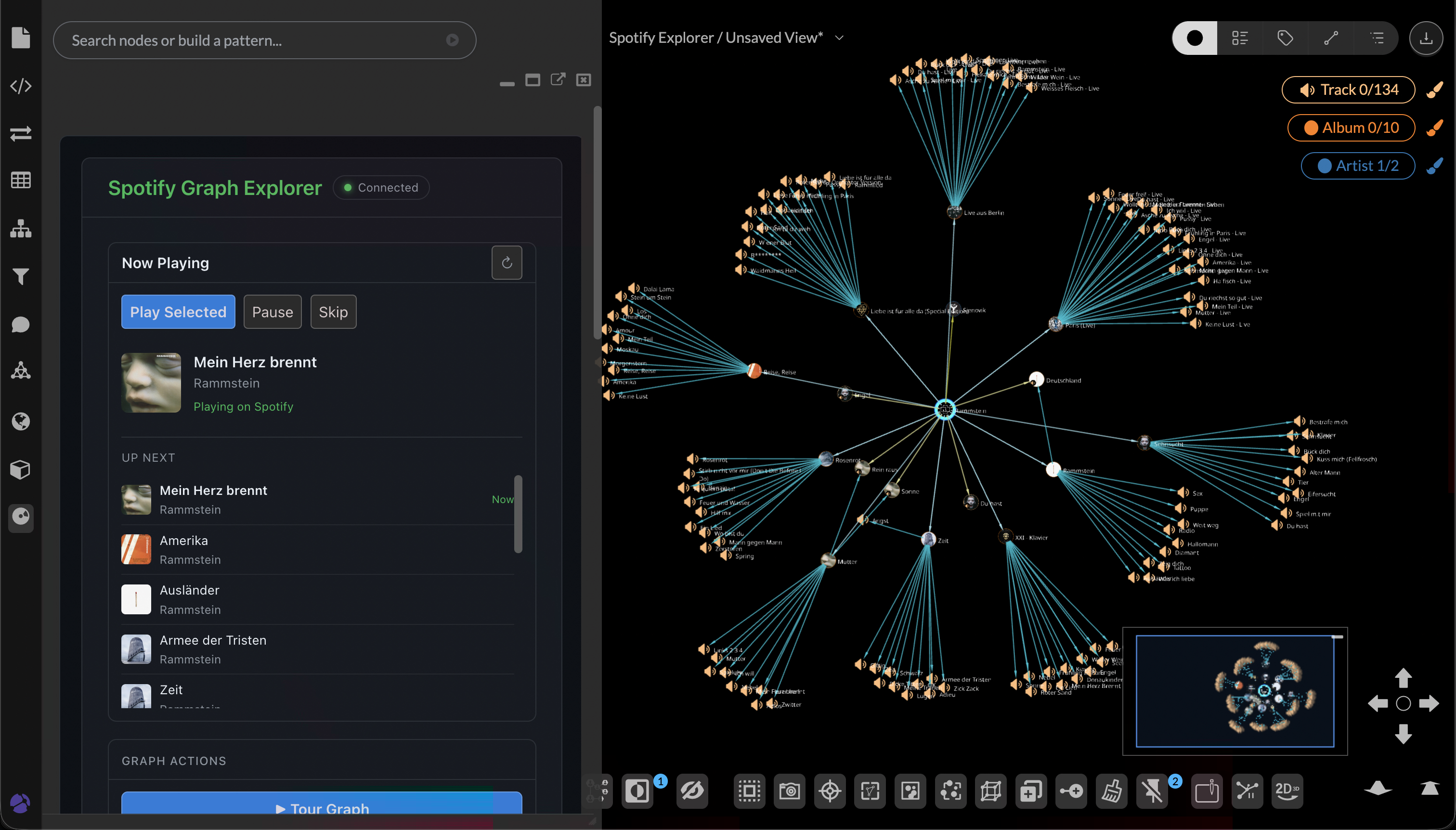Click the pop-out external window icon

tap(558, 79)
